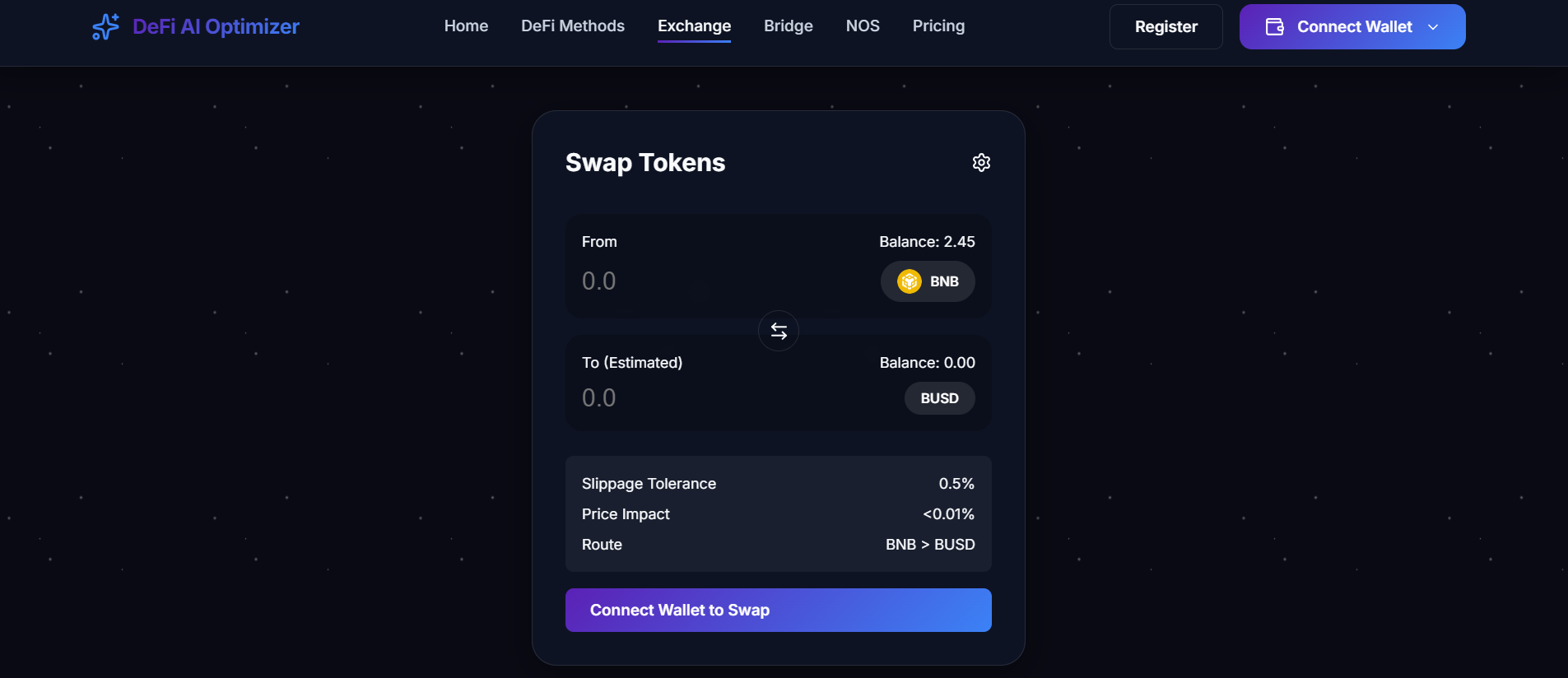
Task: Focus the To (Estimated) amount field
Action: (x=737, y=398)
